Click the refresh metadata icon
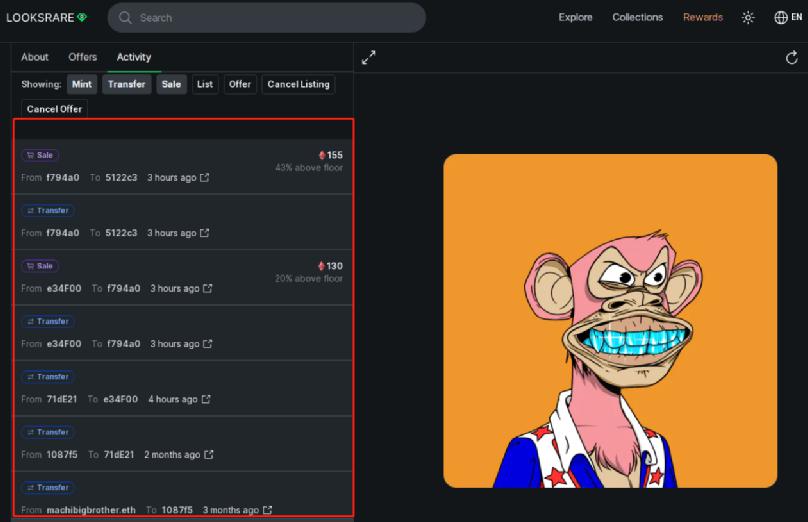The image size is (808, 522). click(x=792, y=58)
